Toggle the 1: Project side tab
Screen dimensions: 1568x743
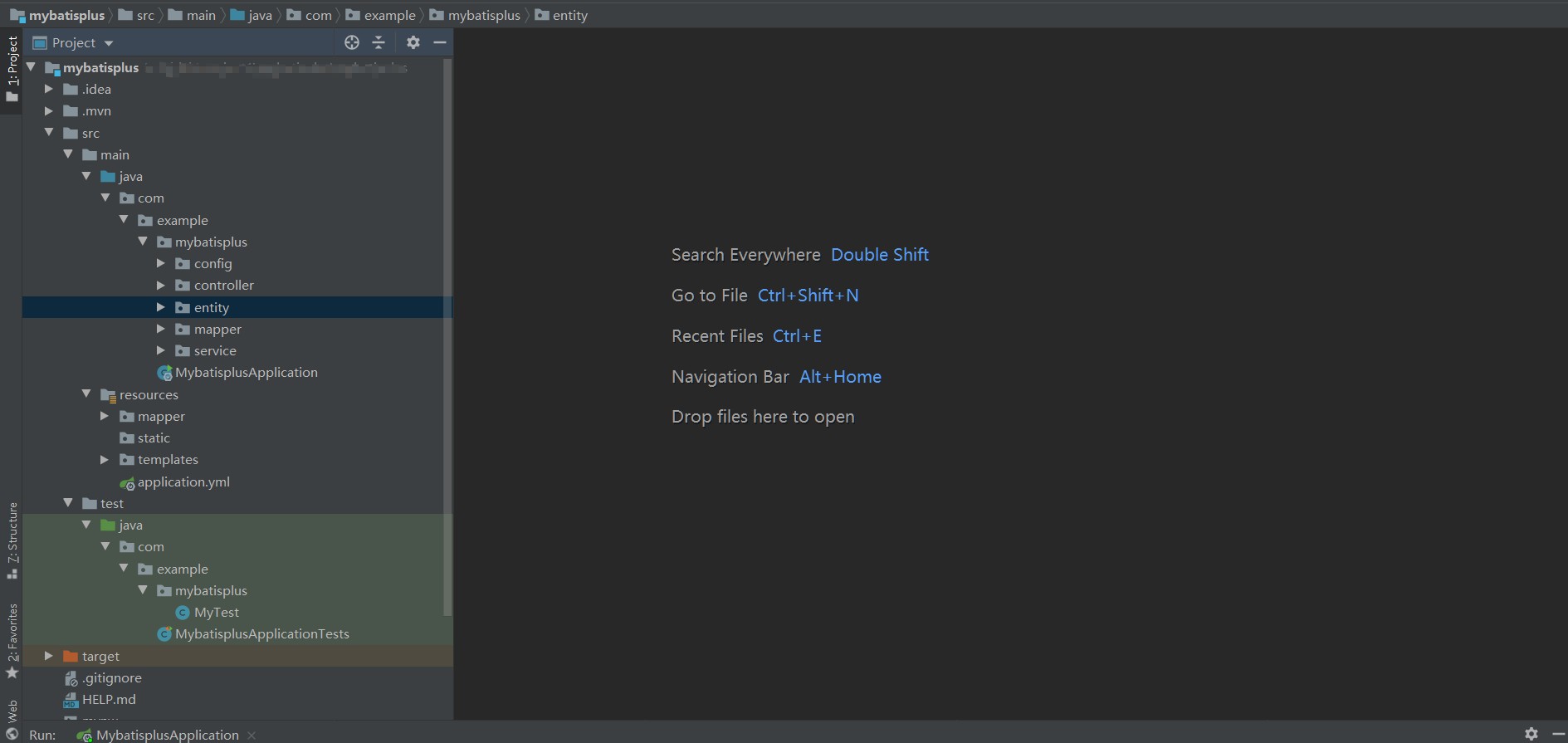pyautogui.click(x=12, y=70)
